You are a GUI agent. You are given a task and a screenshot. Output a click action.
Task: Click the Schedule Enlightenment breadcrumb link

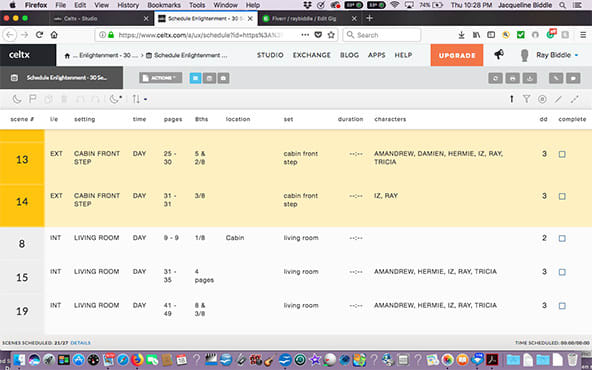187,56
